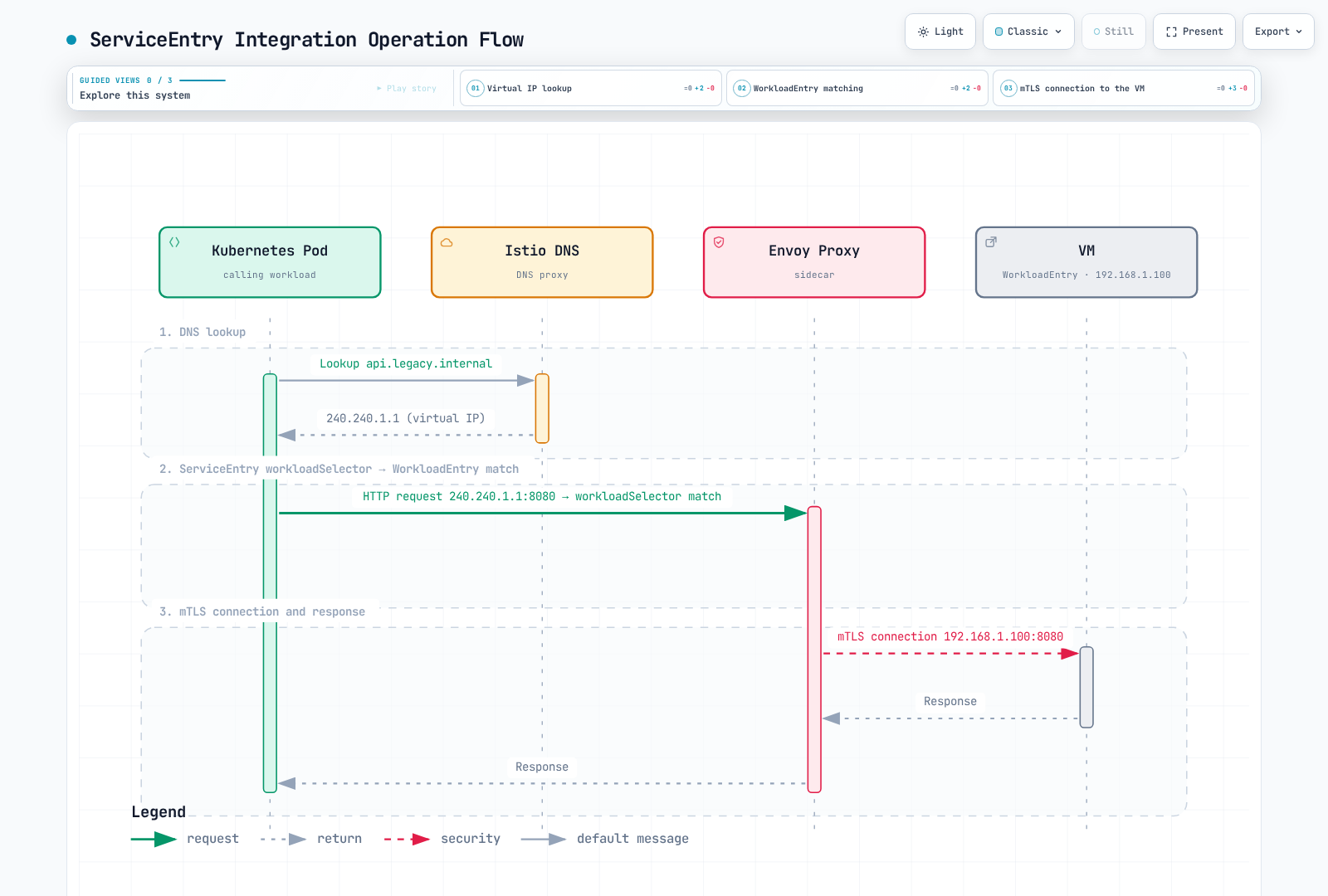Image resolution: width=1328 pixels, height=896 pixels.
Task: Click the blue dot beside the title
Action: point(71,39)
